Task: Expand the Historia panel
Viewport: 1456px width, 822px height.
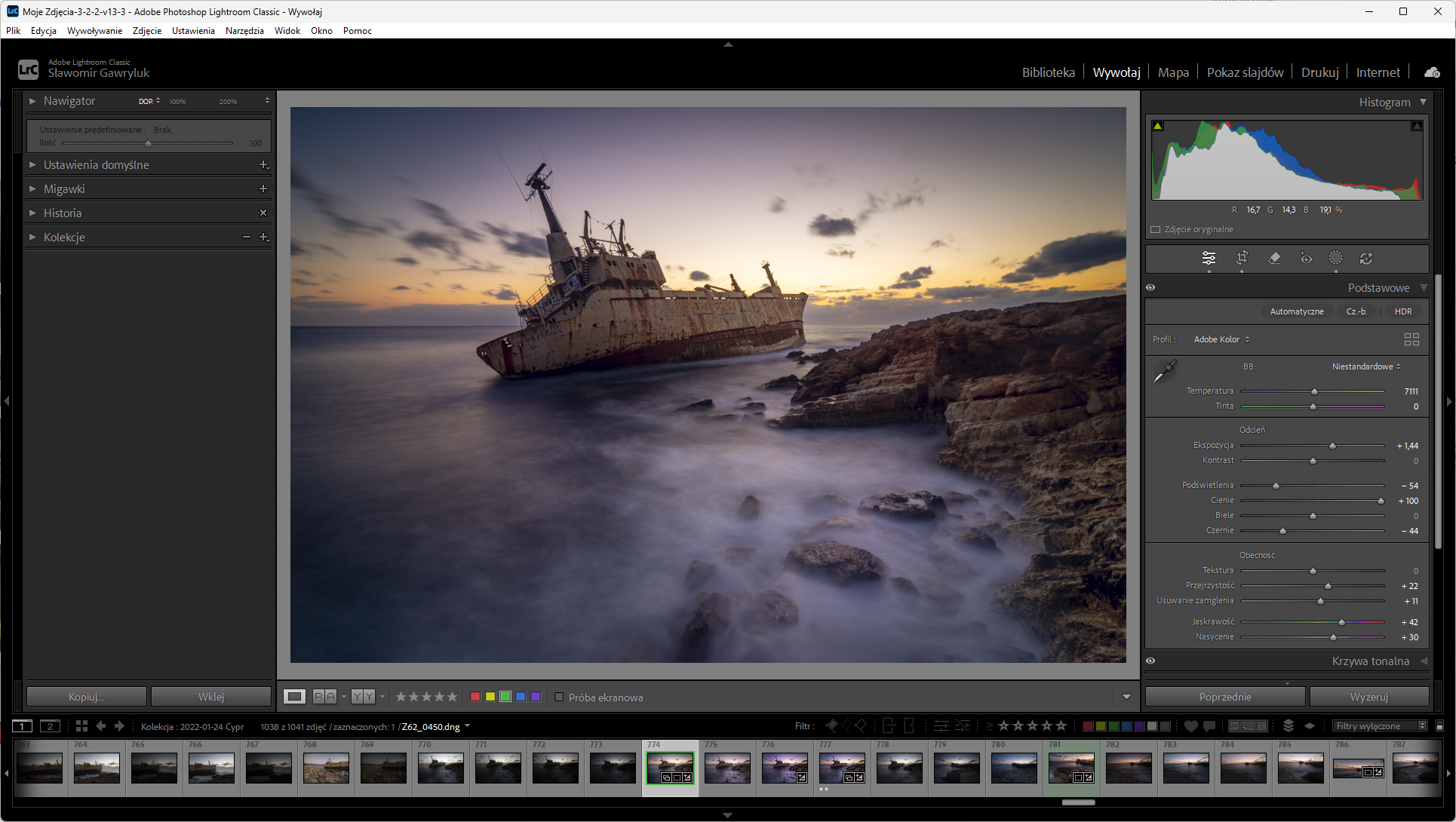Action: (x=32, y=213)
